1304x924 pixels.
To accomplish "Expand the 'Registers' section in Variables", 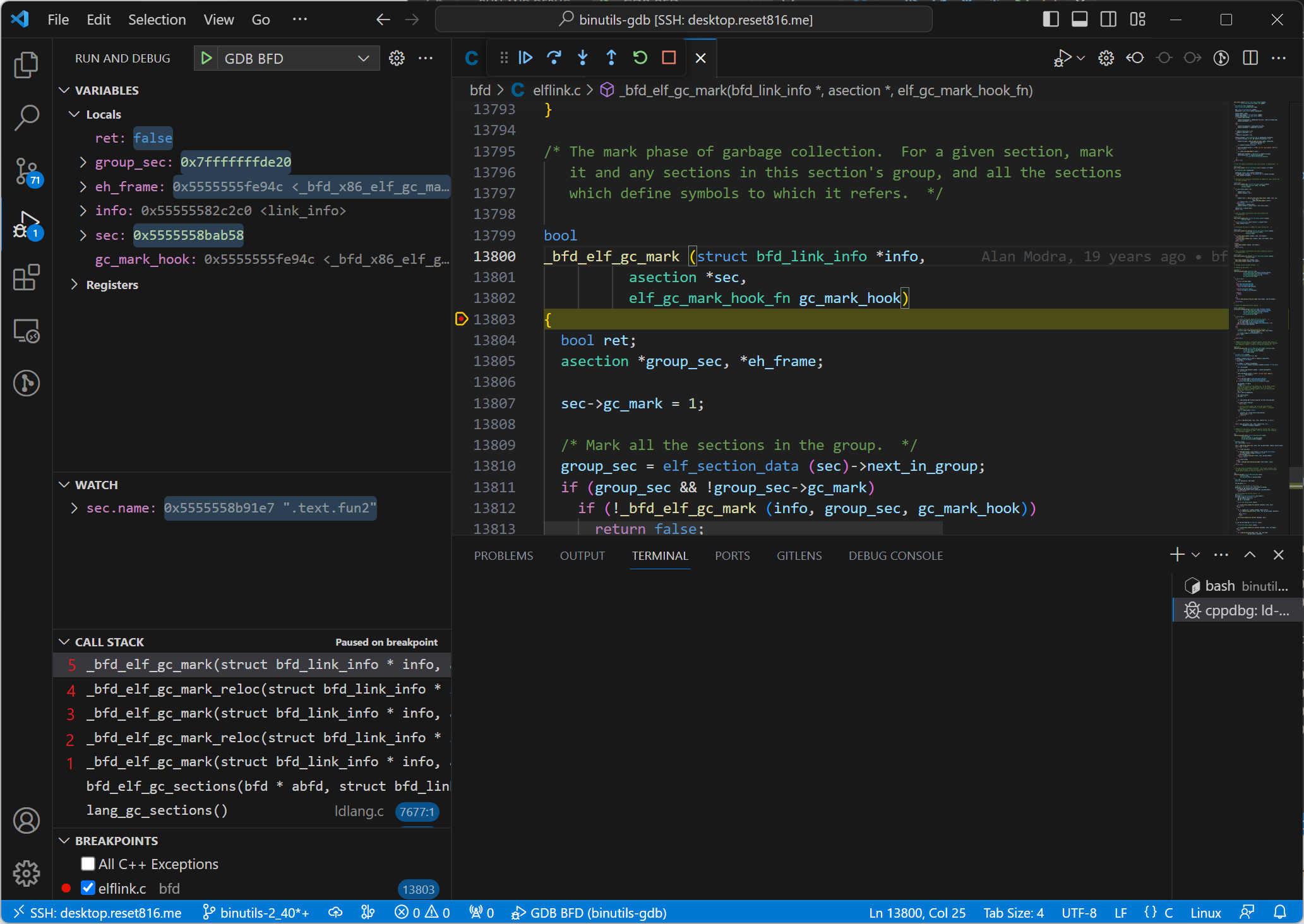I will (75, 284).
